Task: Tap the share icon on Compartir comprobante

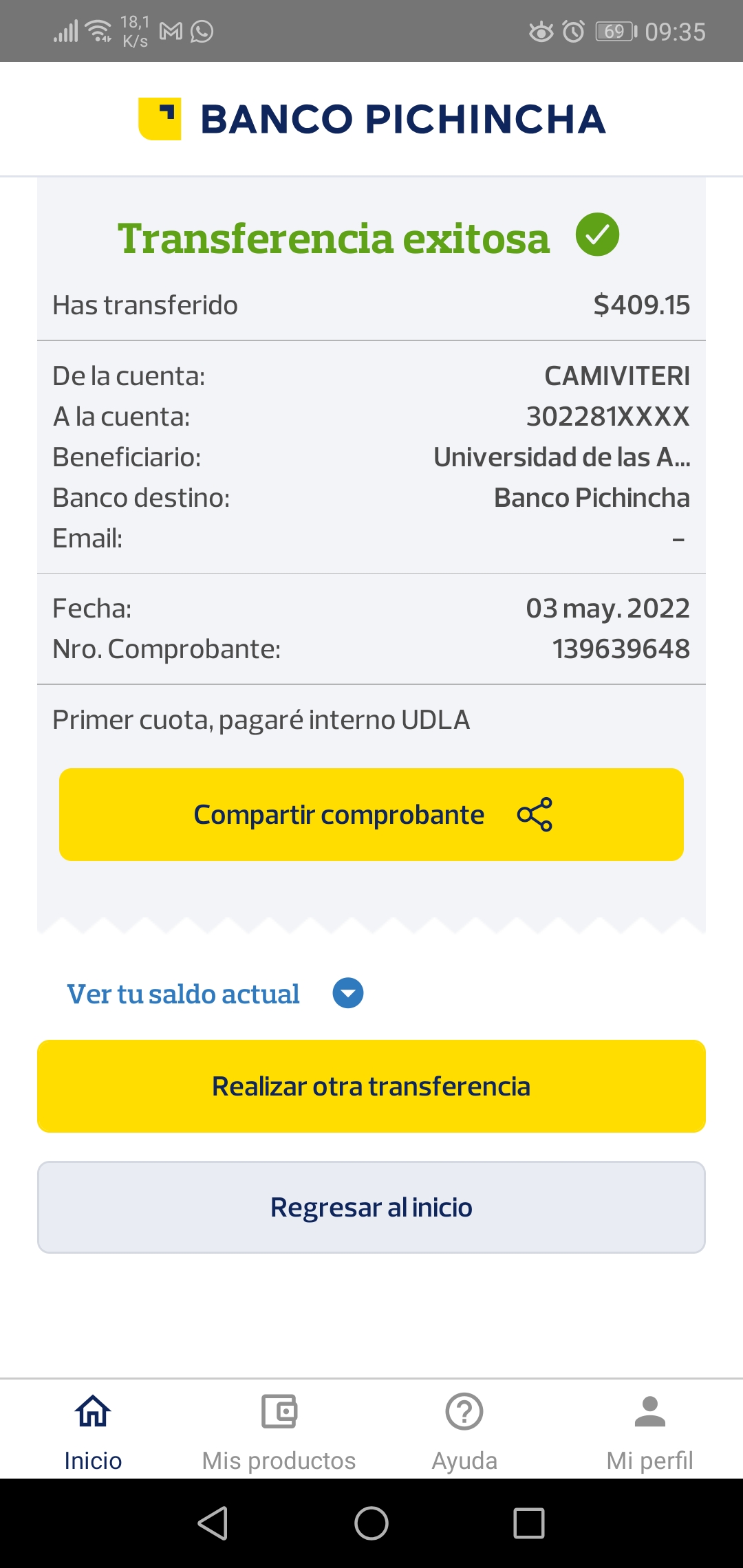Action: coord(535,814)
